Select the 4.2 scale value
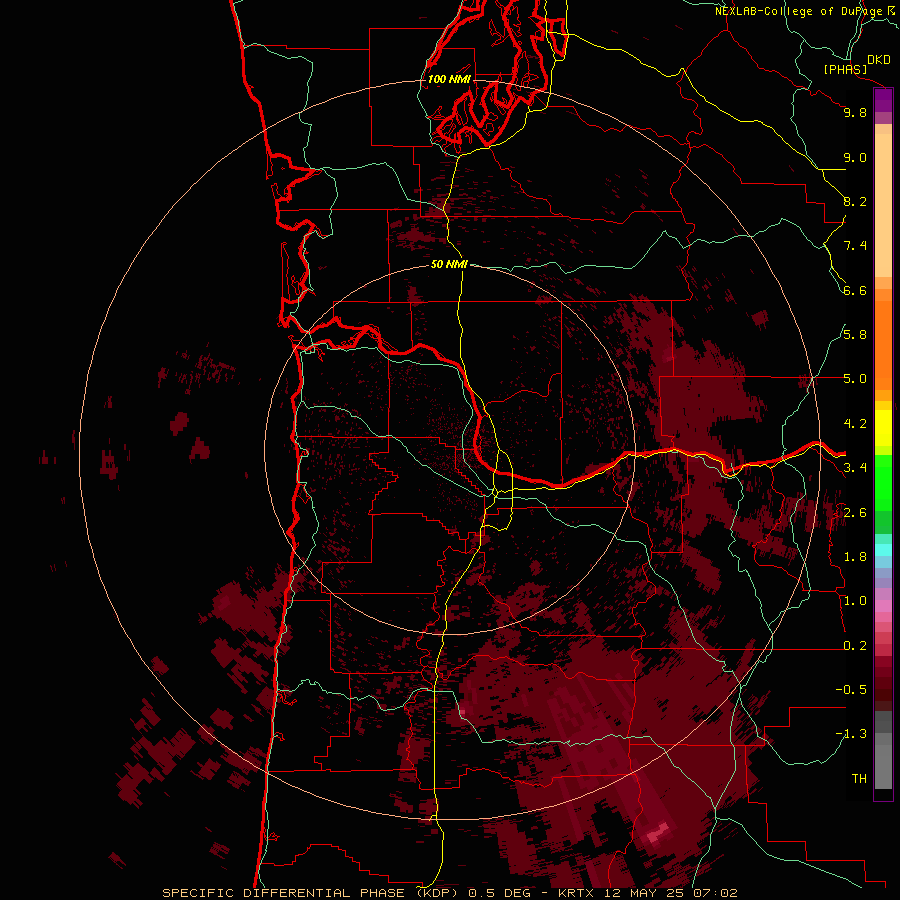Viewport: 900px width, 900px height. [x=855, y=424]
